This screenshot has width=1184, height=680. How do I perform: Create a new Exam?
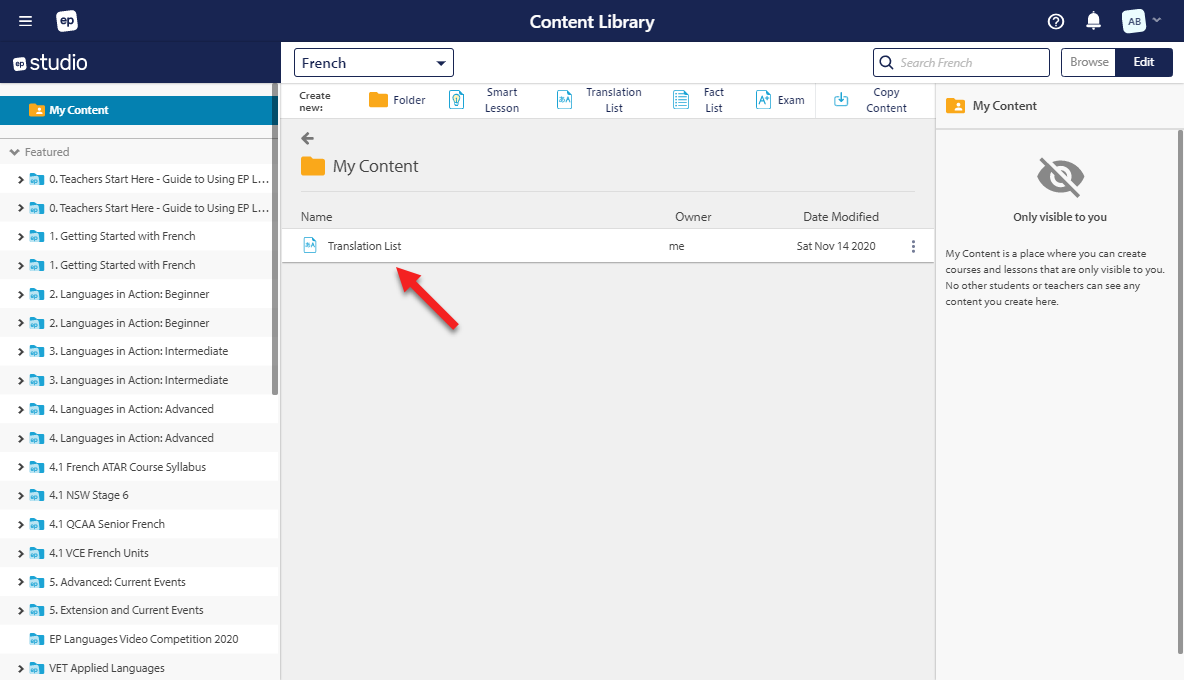[x=788, y=99]
